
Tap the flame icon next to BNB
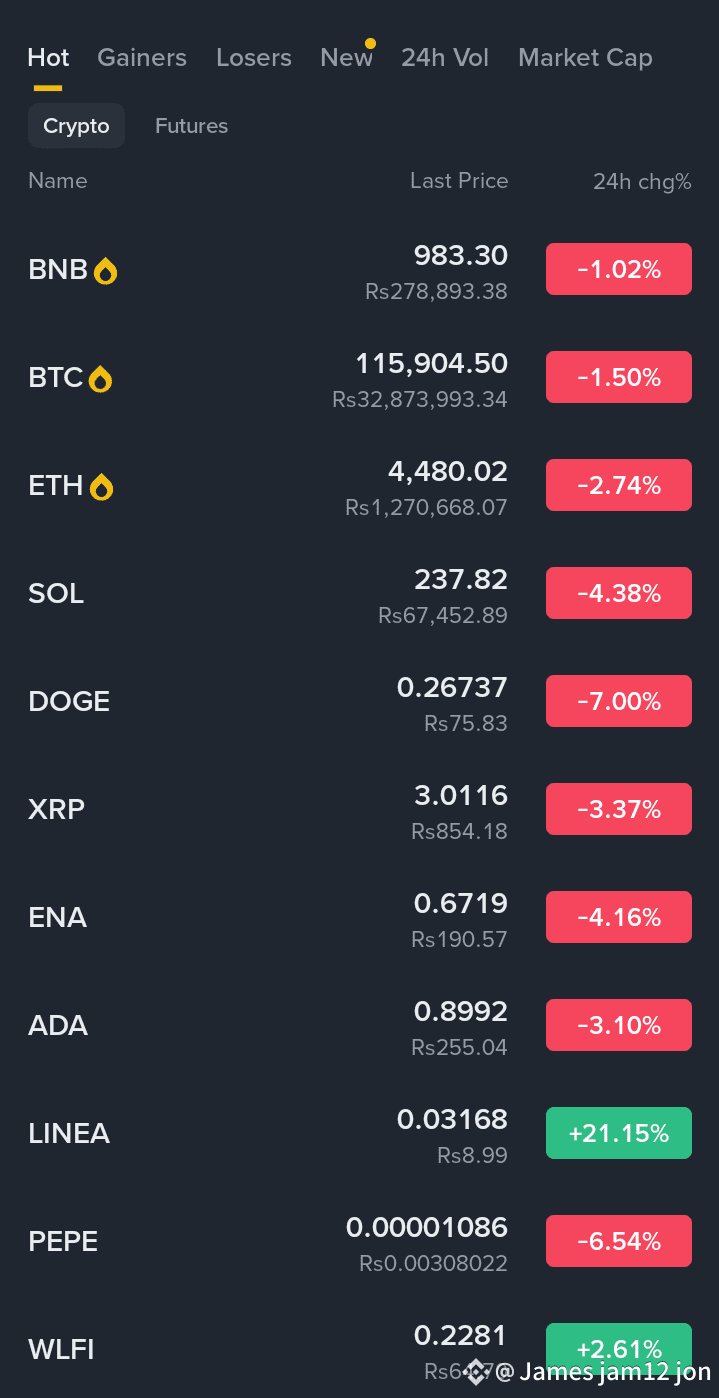point(105,271)
